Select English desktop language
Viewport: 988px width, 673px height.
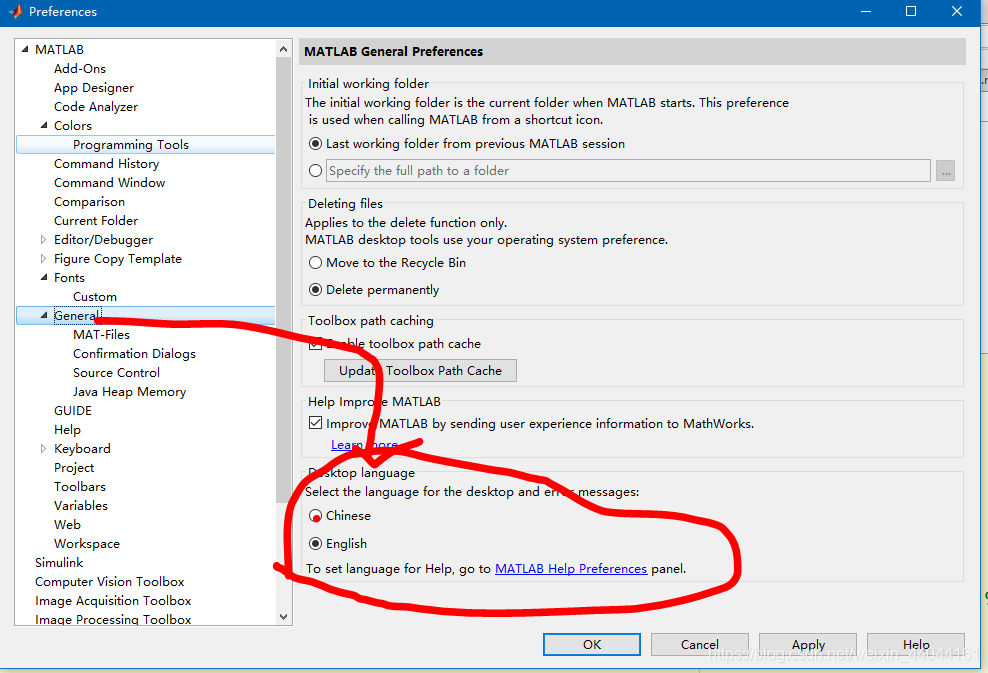[x=316, y=543]
